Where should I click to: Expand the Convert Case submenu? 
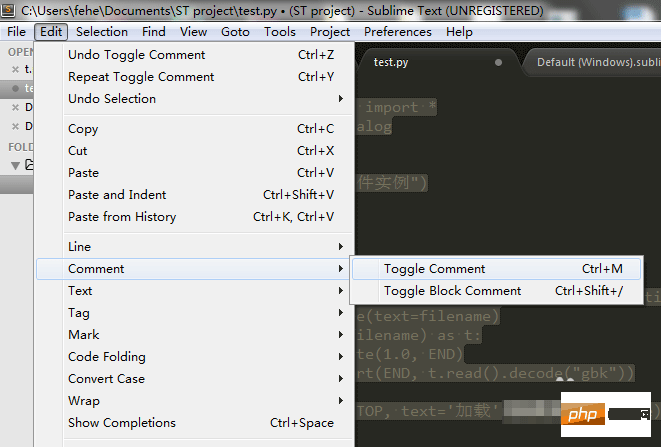tap(194, 378)
